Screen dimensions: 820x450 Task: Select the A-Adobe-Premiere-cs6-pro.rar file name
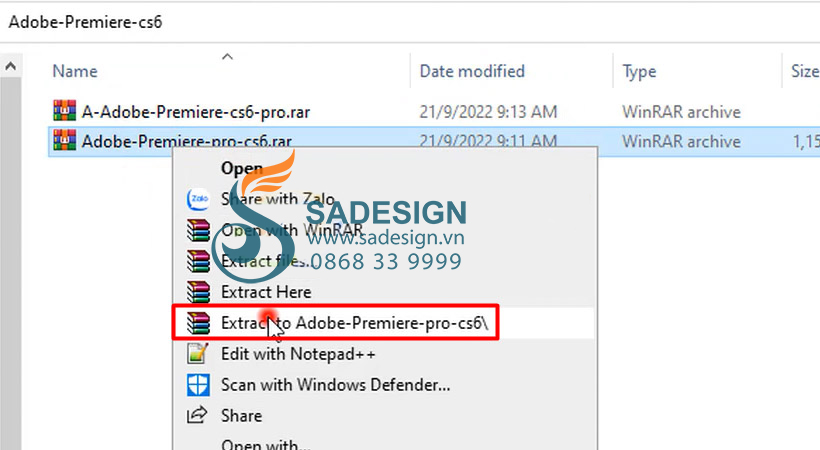click(x=196, y=111)
